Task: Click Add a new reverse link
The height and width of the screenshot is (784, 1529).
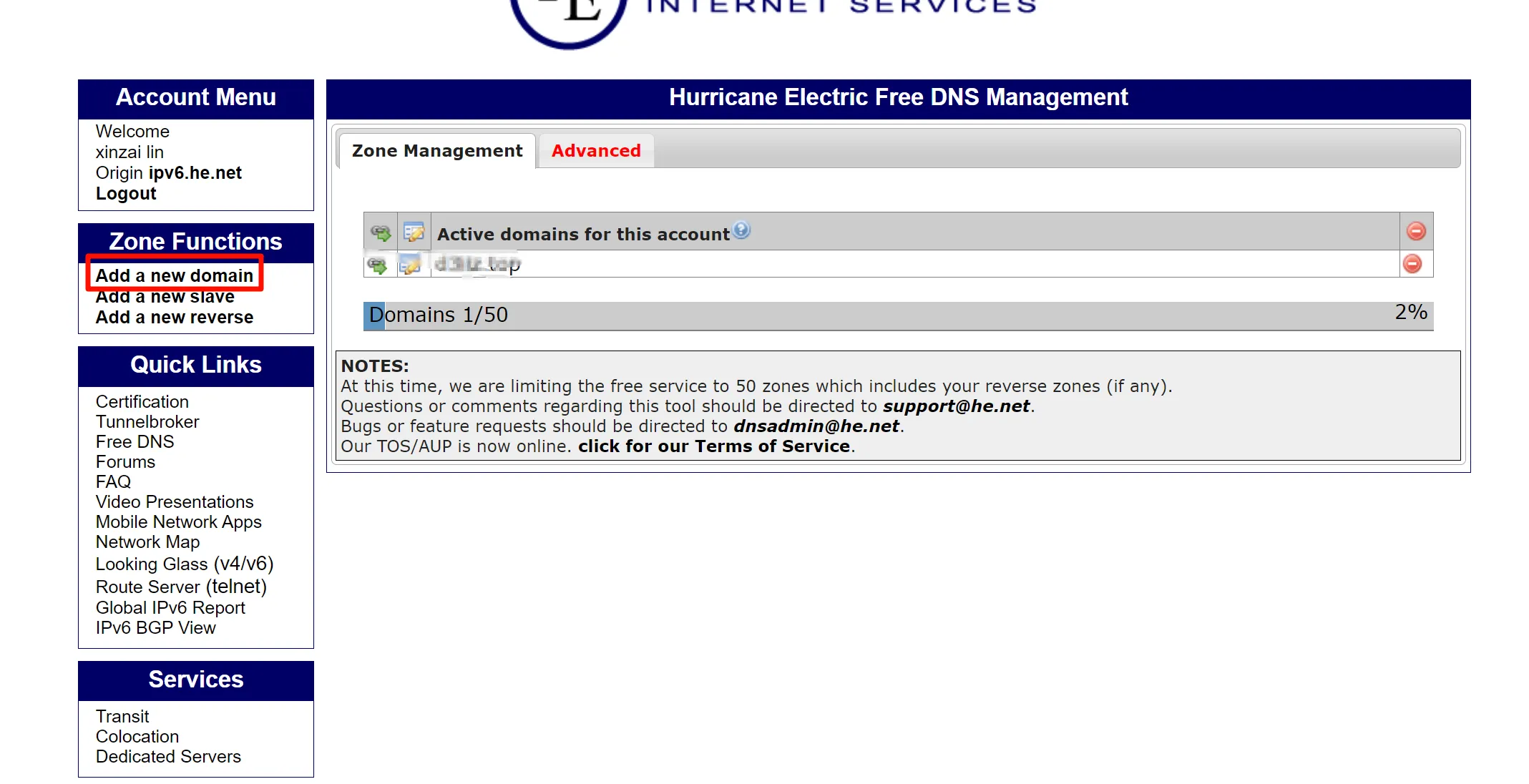Action: click(175, 317)
